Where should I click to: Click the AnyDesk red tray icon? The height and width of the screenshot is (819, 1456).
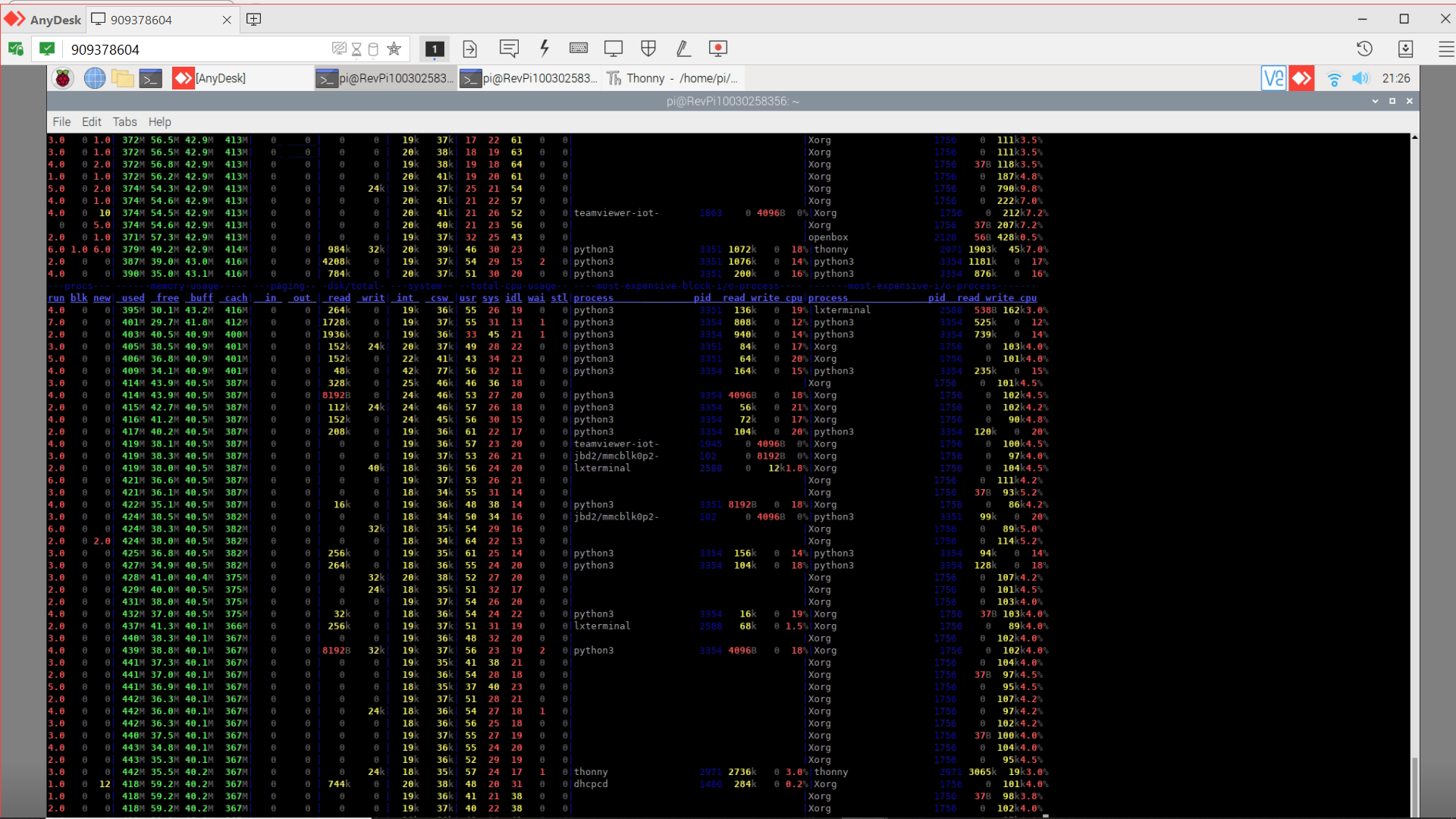pos(1302,78)
